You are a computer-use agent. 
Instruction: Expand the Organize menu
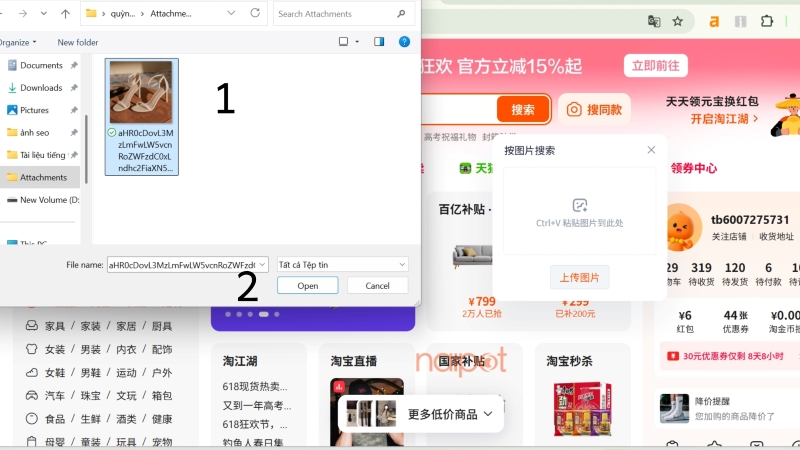click(x=18, y=42)
